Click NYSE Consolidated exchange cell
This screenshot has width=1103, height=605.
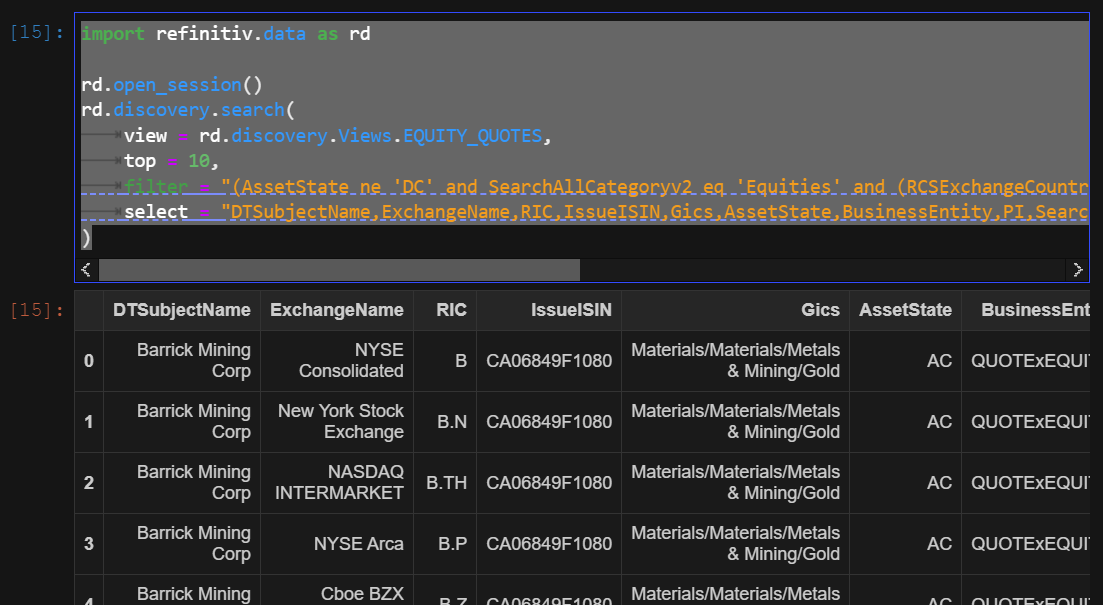pos(337,361)
